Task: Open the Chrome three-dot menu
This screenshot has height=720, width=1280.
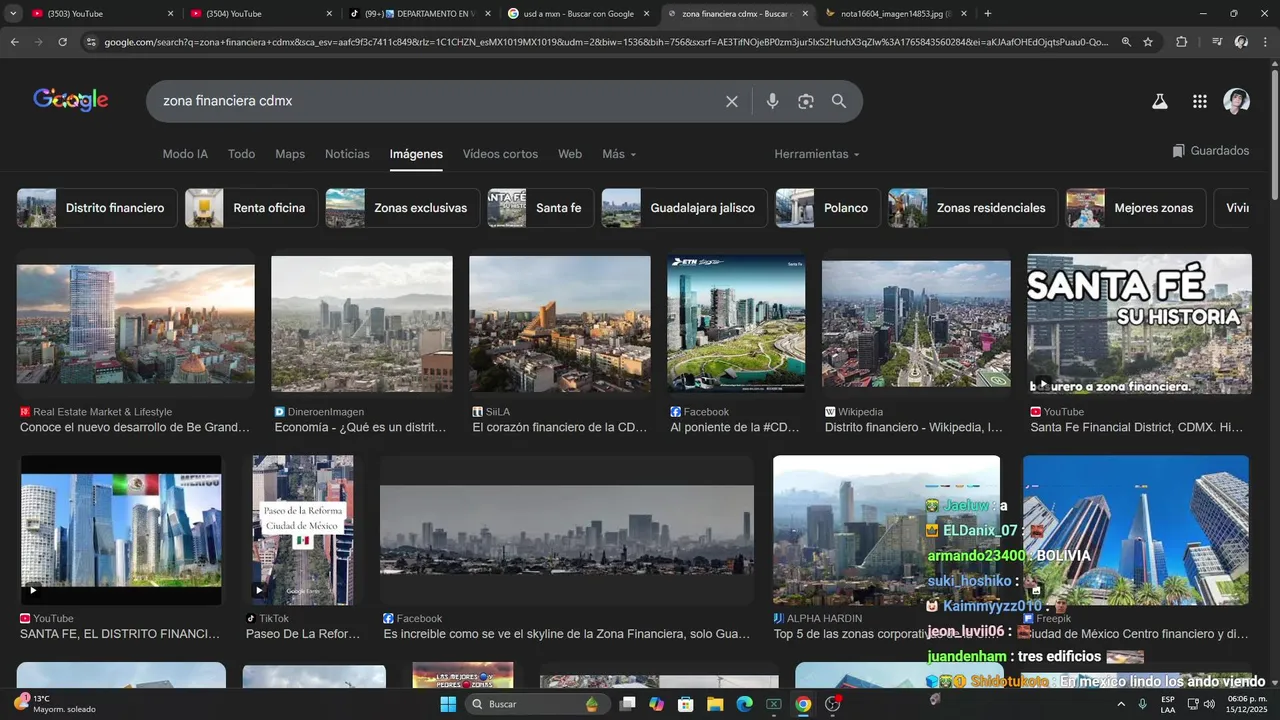Action: coord(1265,42)
